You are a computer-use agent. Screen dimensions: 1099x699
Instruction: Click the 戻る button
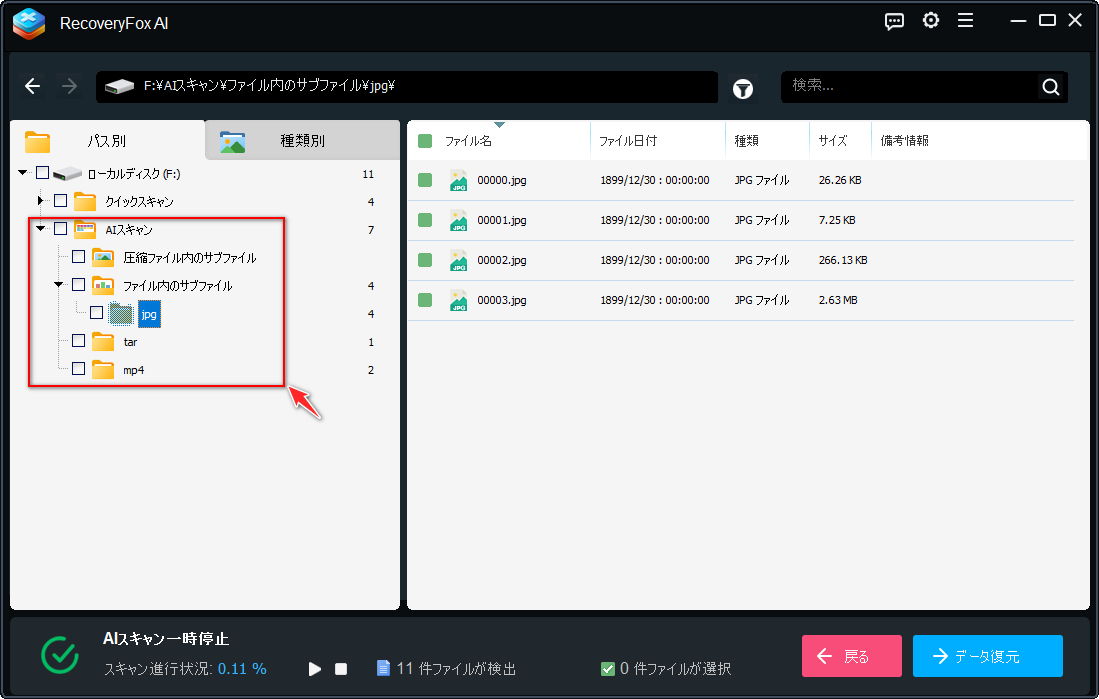pos(851,656)
